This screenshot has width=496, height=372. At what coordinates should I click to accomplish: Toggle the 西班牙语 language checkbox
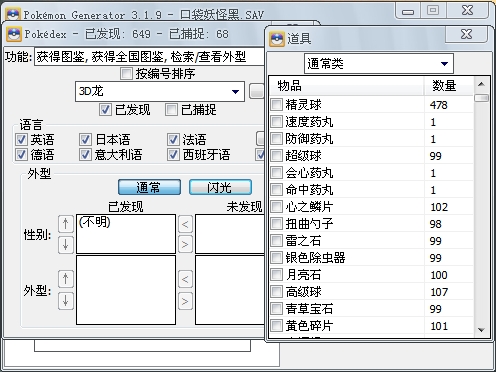click(173, 154)
